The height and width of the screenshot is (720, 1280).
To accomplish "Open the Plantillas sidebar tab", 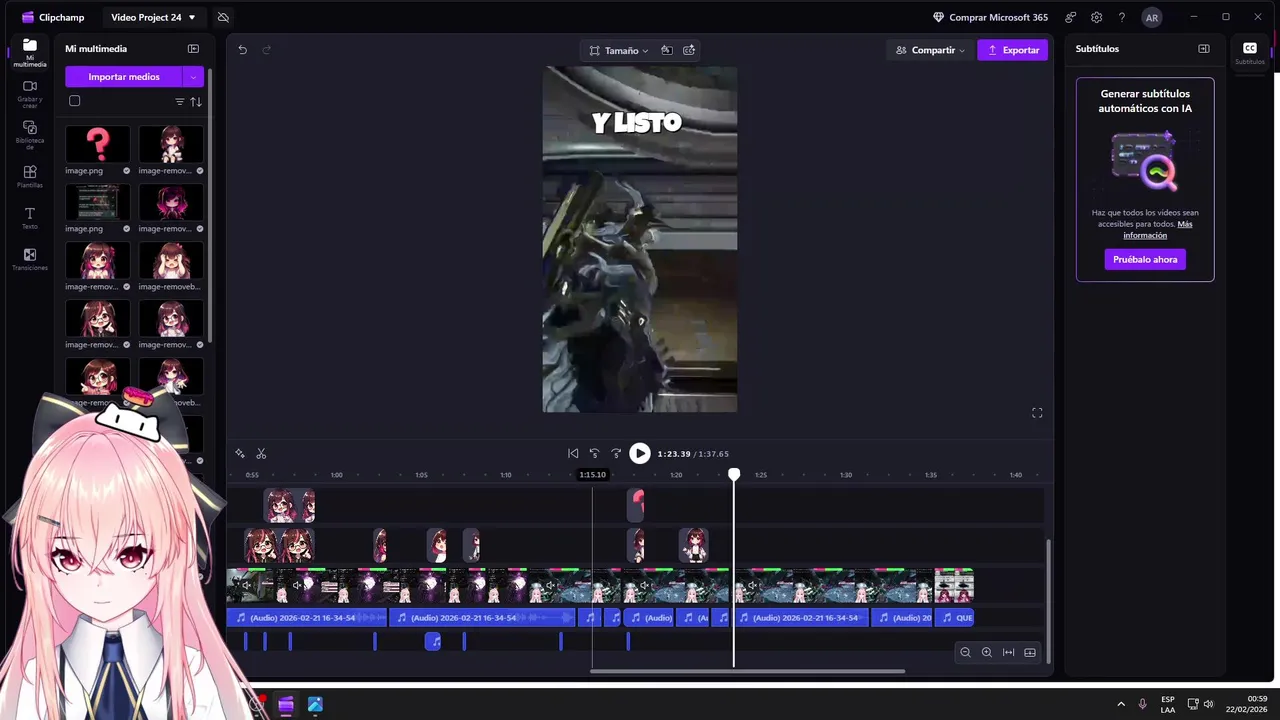I will 30,177.
